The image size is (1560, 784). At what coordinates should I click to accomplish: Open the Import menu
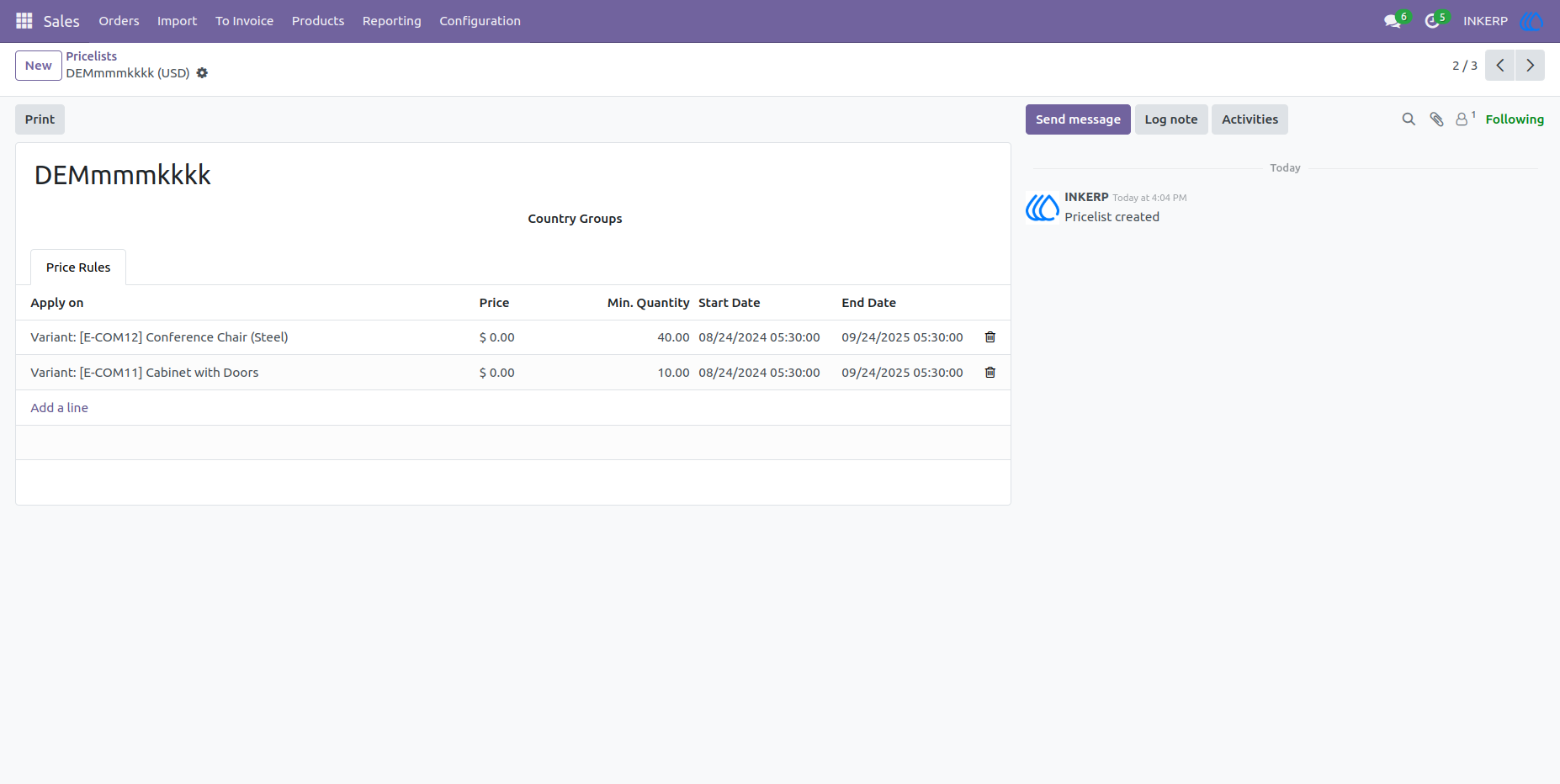[177, 21]
